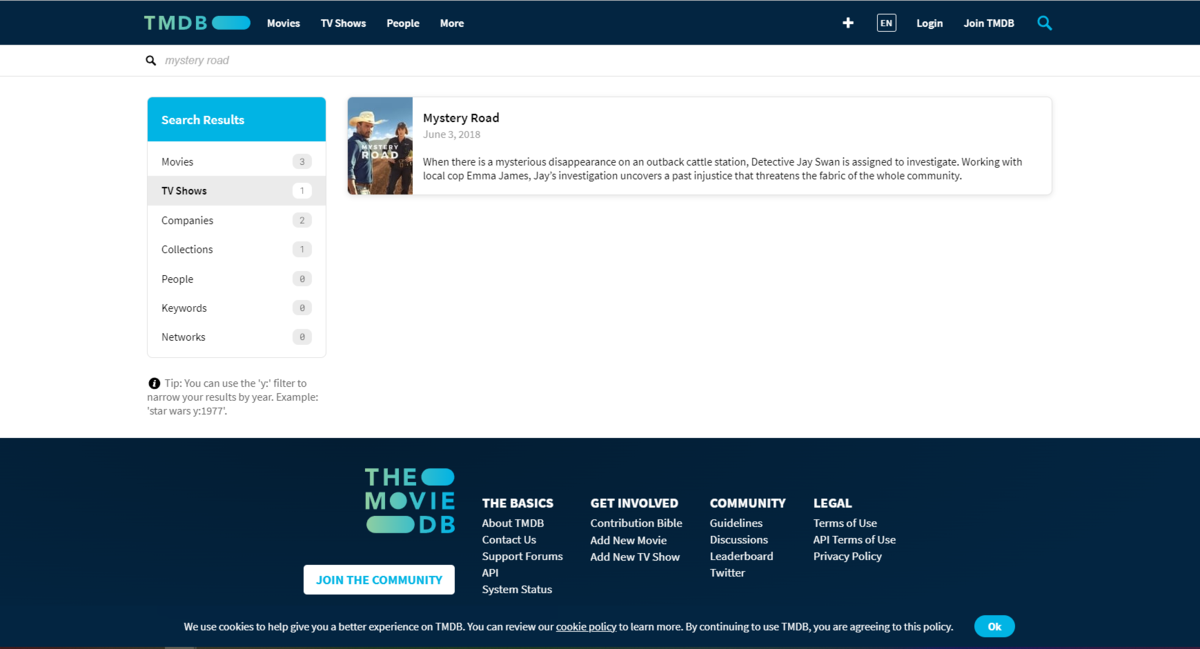The image size is (1200, 649).
Task: Open the Movies menu in navigation bar
Action: point(283,23)
